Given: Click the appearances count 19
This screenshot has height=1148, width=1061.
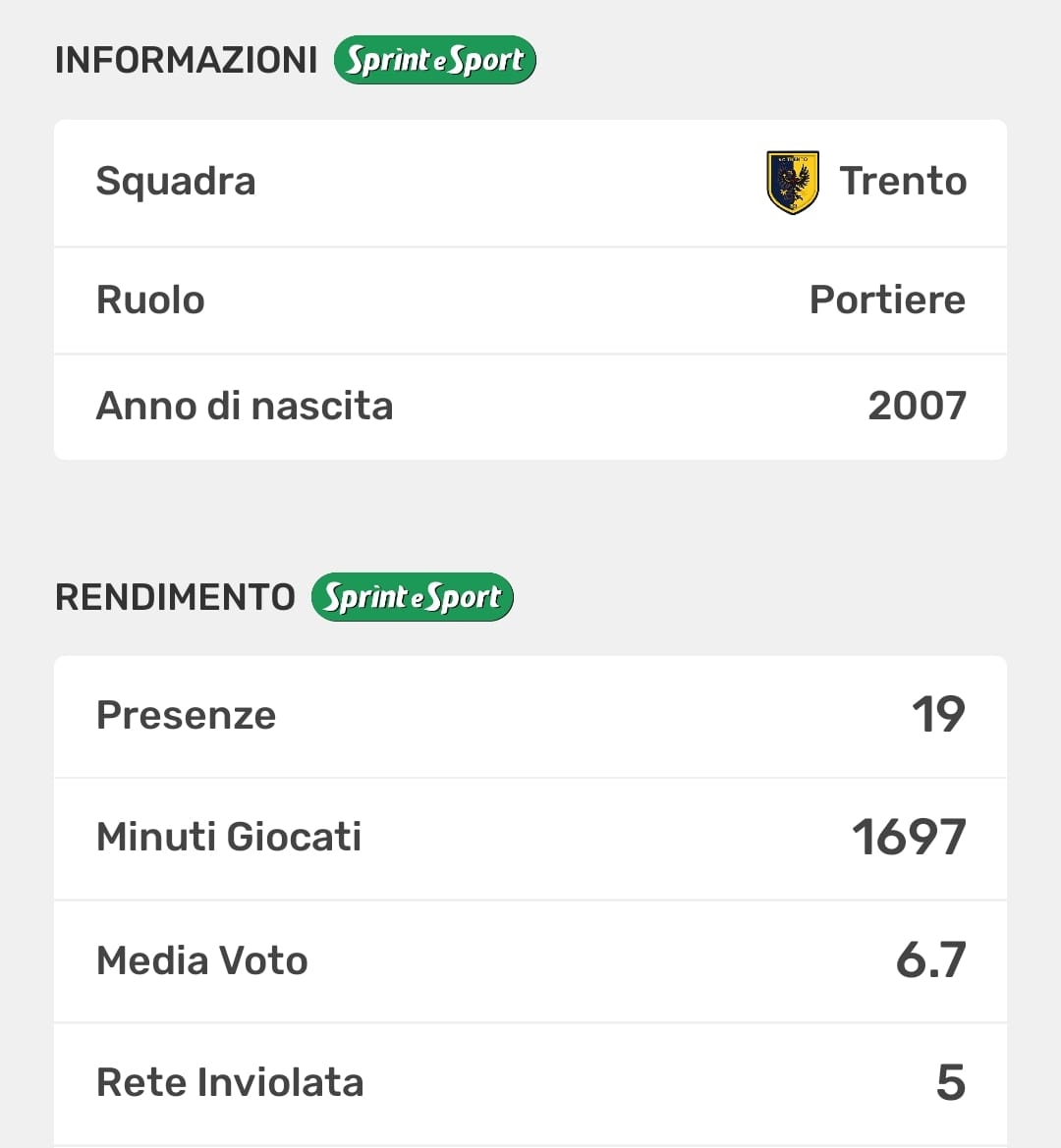Looking at the screenshot, I should (938, 715).
